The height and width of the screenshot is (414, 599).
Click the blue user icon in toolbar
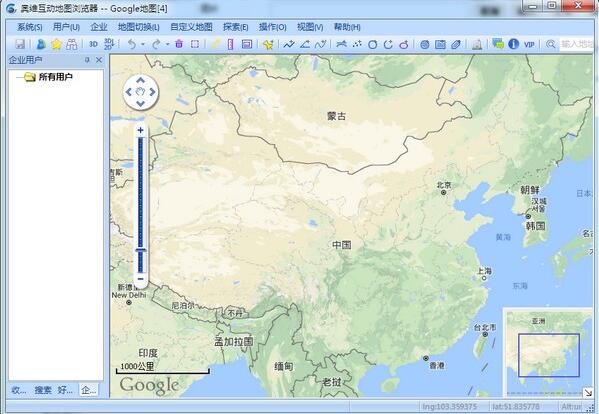[x=40, y=44]
